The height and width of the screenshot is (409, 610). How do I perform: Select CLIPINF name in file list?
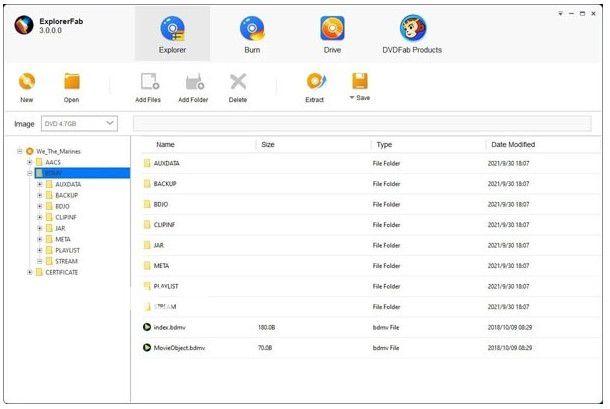click(164, 225)
